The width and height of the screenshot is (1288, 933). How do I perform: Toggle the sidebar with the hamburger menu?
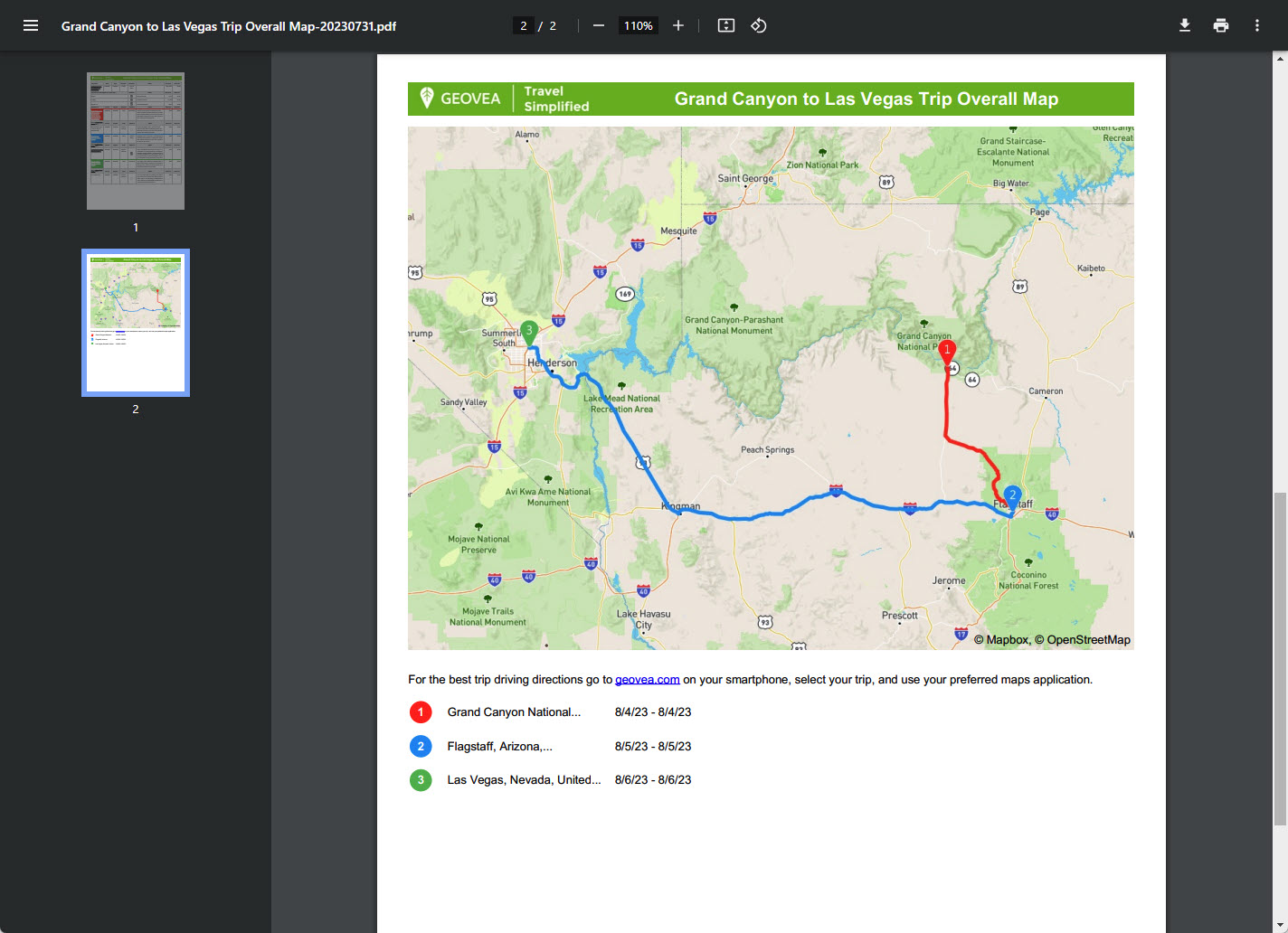tap(30, 24)
